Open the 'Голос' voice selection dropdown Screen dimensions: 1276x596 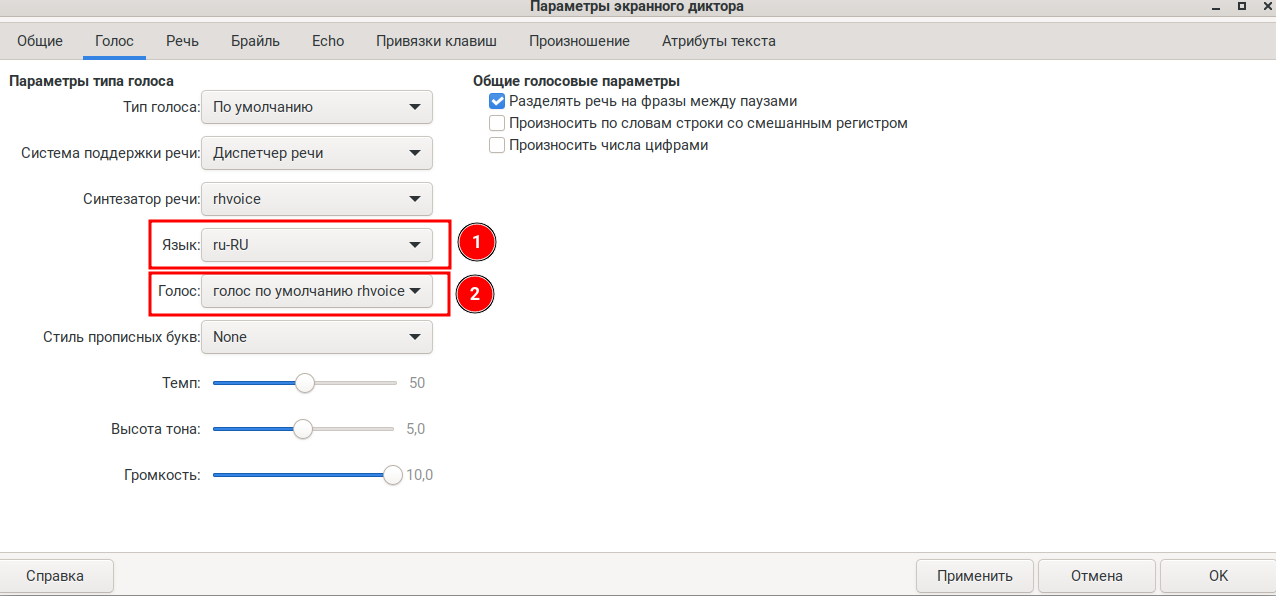tap(316, 291)
